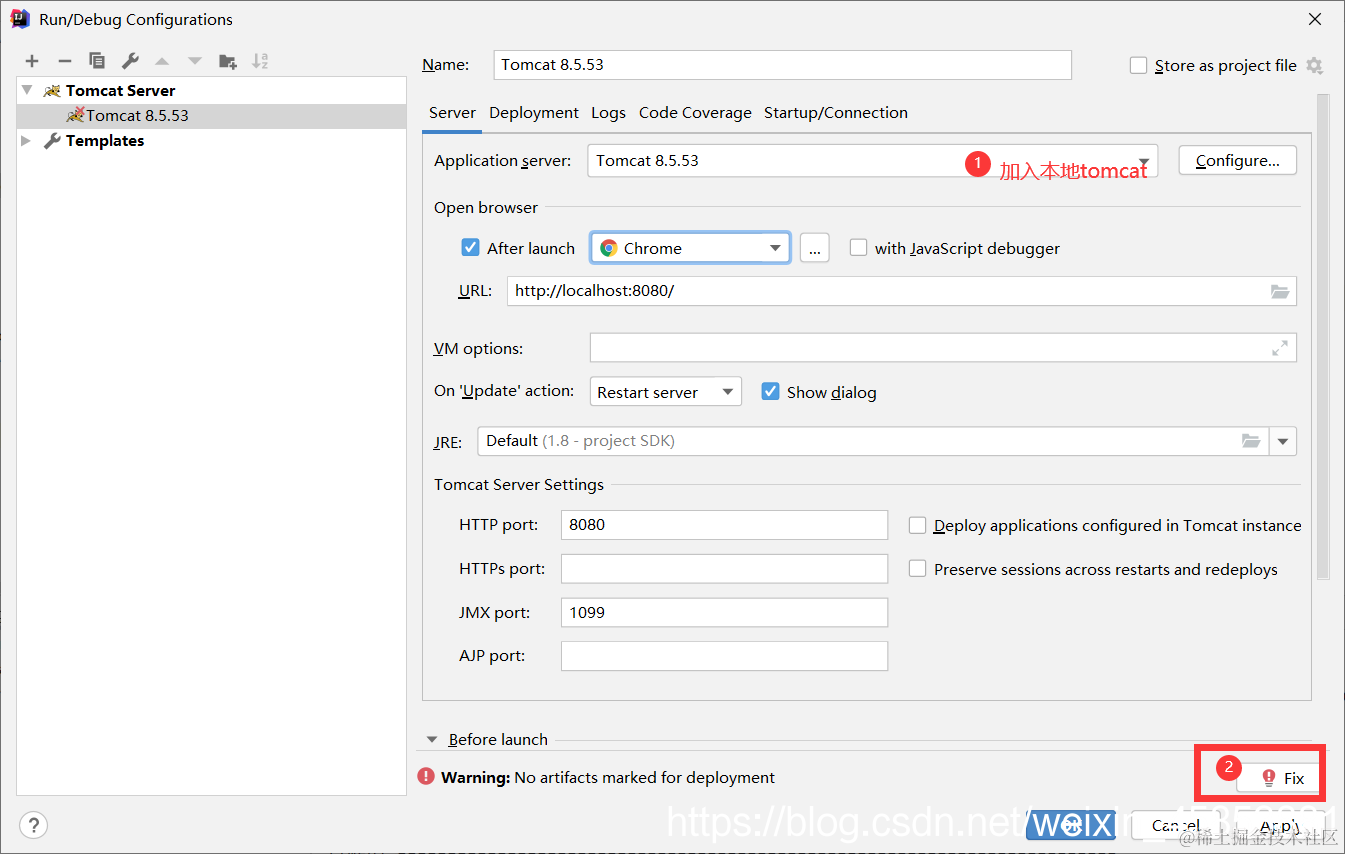The height and width of the screenshot is (854, 1345).
Task: Click HTTP port field
Action: click(724, 525)
